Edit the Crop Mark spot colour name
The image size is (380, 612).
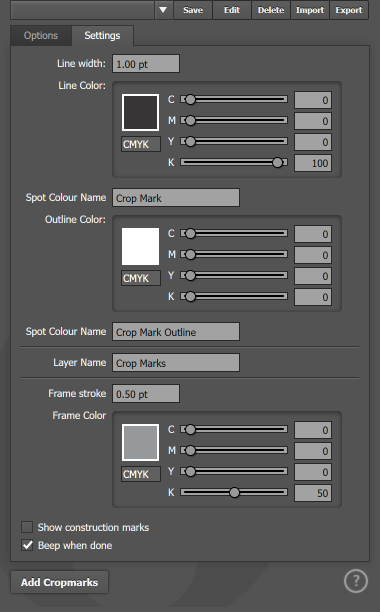click(x=176, y=198)
